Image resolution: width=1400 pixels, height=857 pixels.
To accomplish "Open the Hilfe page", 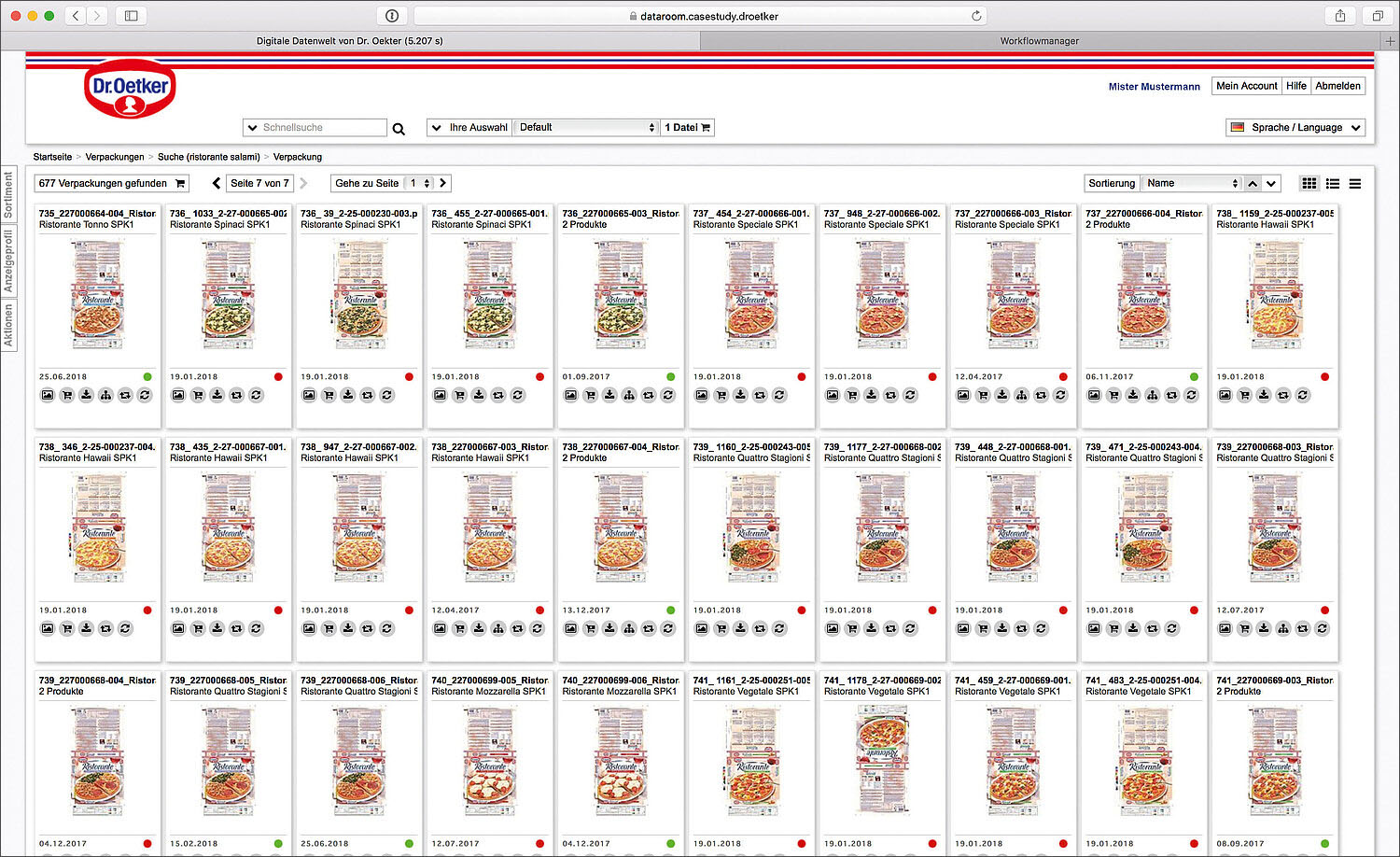I will tap(1296, 86).
